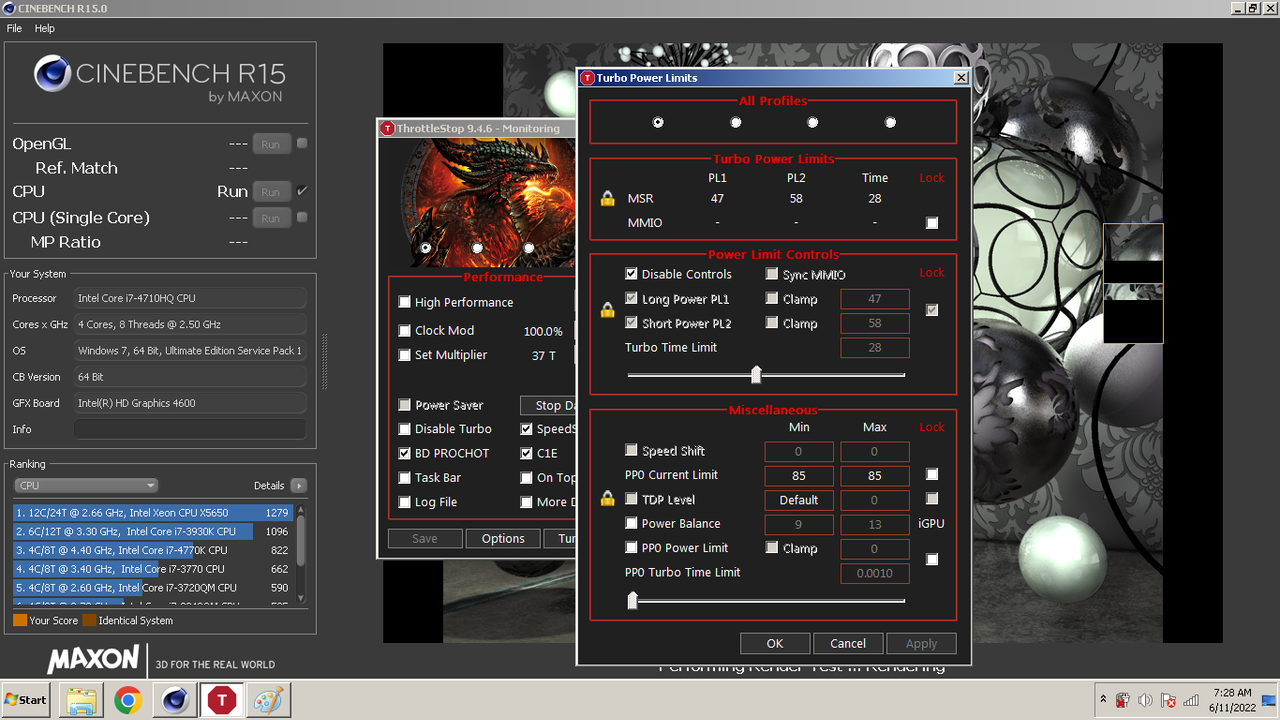Switch to Cinebench via its taskbar icon
Image resolution: width=1280 pixels, height=720 pixels.
(175, 700)
